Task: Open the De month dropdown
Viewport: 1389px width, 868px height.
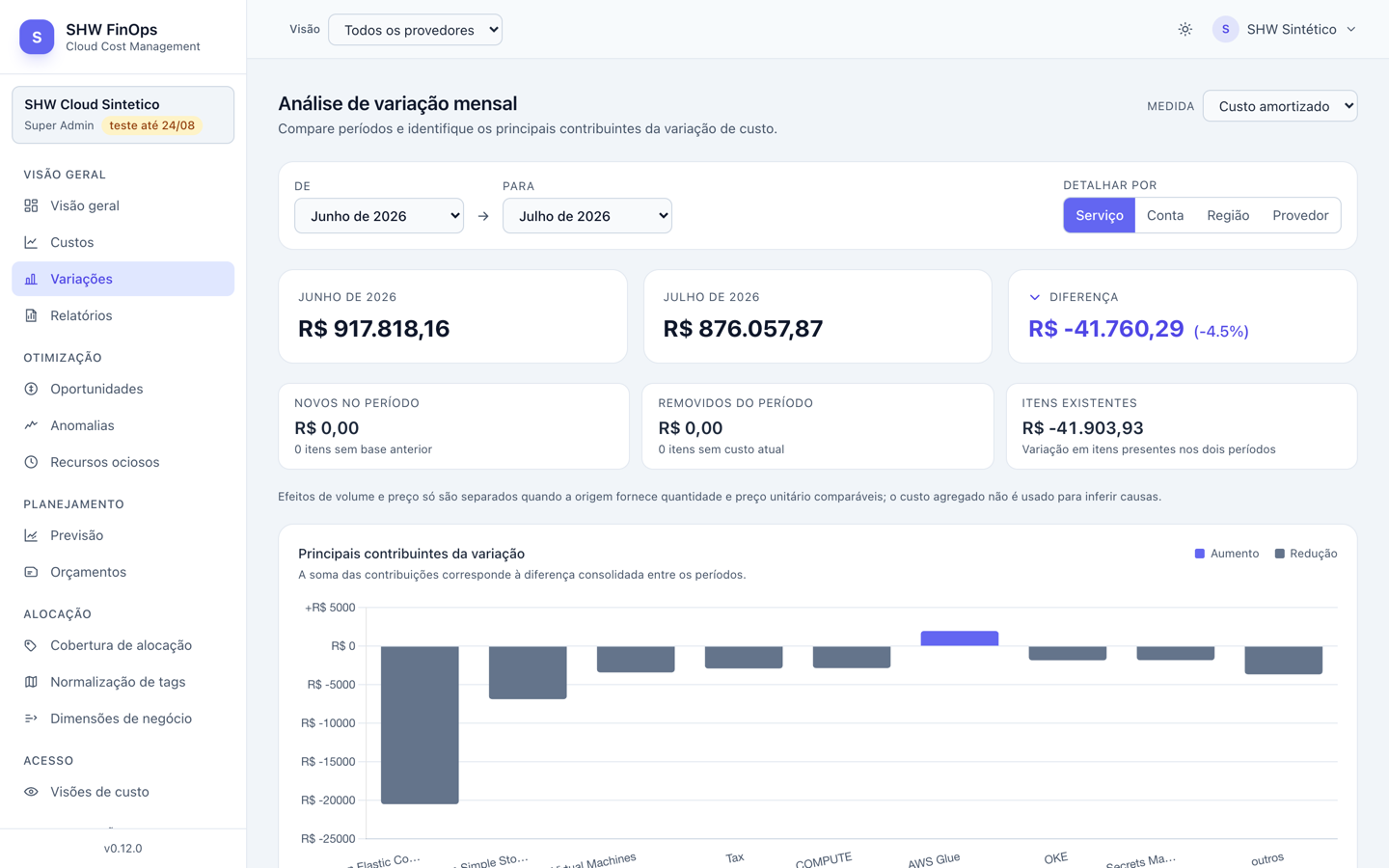Action: coord(379,216)
